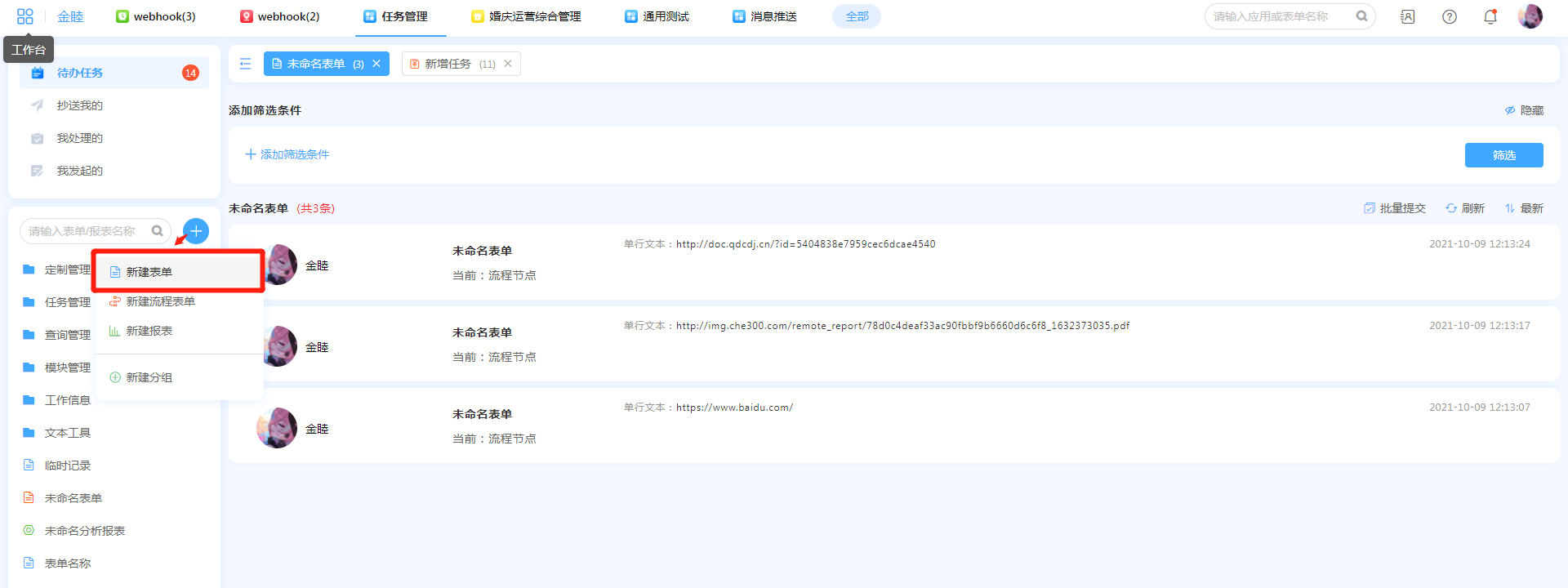1568x588 pixels.
Task: Switch to the 新增任务 tab
Action: click(448, 64)
